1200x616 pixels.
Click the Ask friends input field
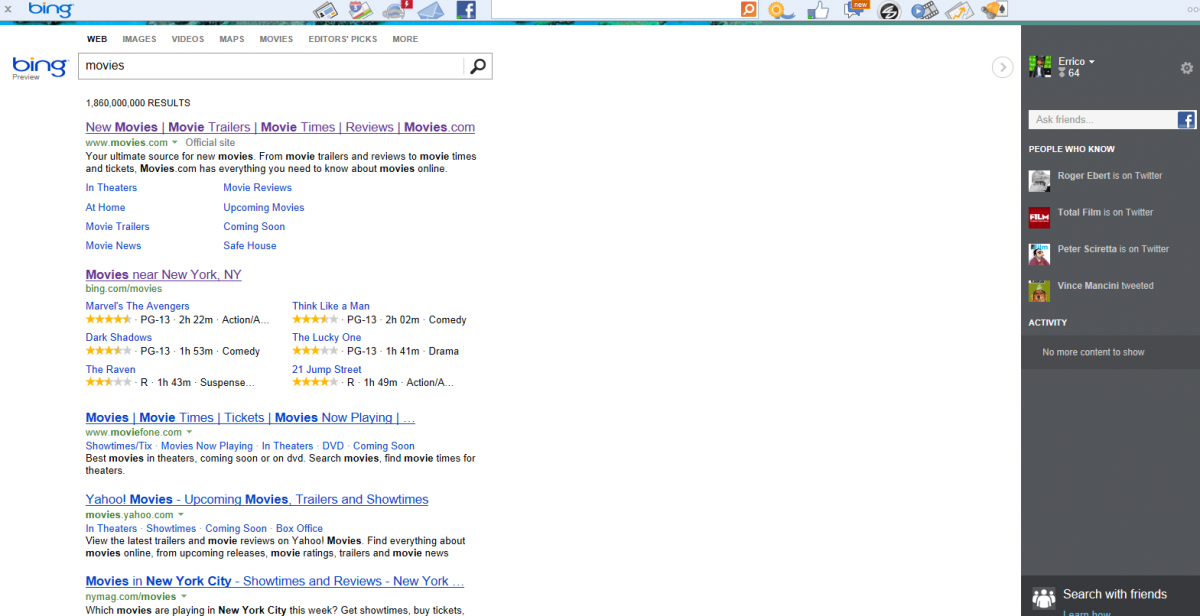click(1100, 119)
